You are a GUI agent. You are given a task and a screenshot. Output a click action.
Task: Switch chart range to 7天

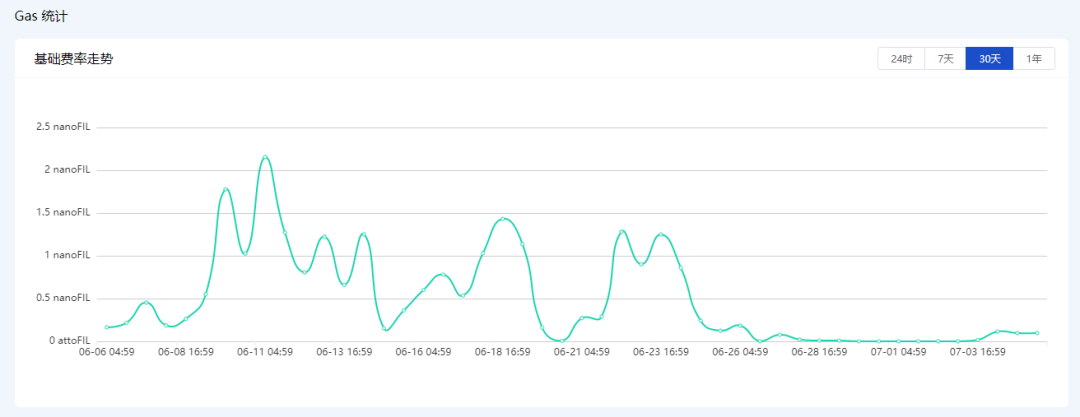point(945,59)
